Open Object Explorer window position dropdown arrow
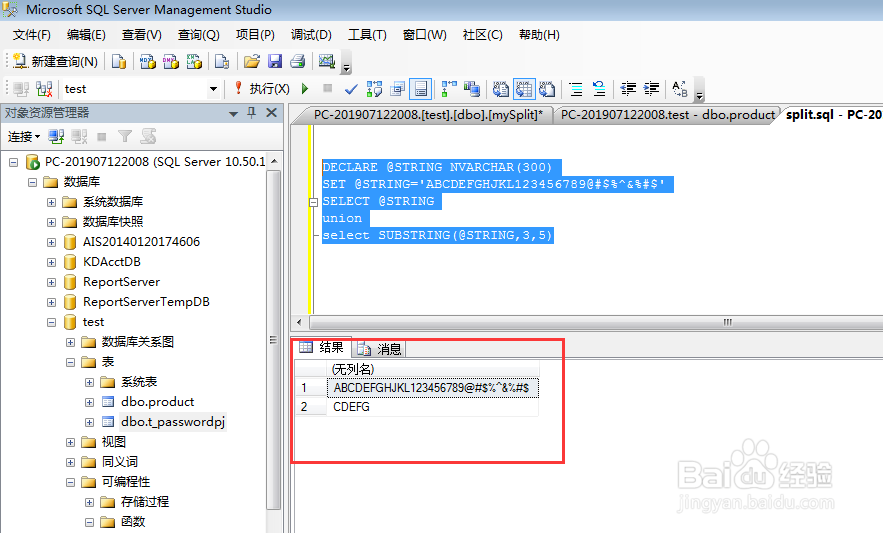The height and width of the screenshot is (533, 883). (234, 114)
